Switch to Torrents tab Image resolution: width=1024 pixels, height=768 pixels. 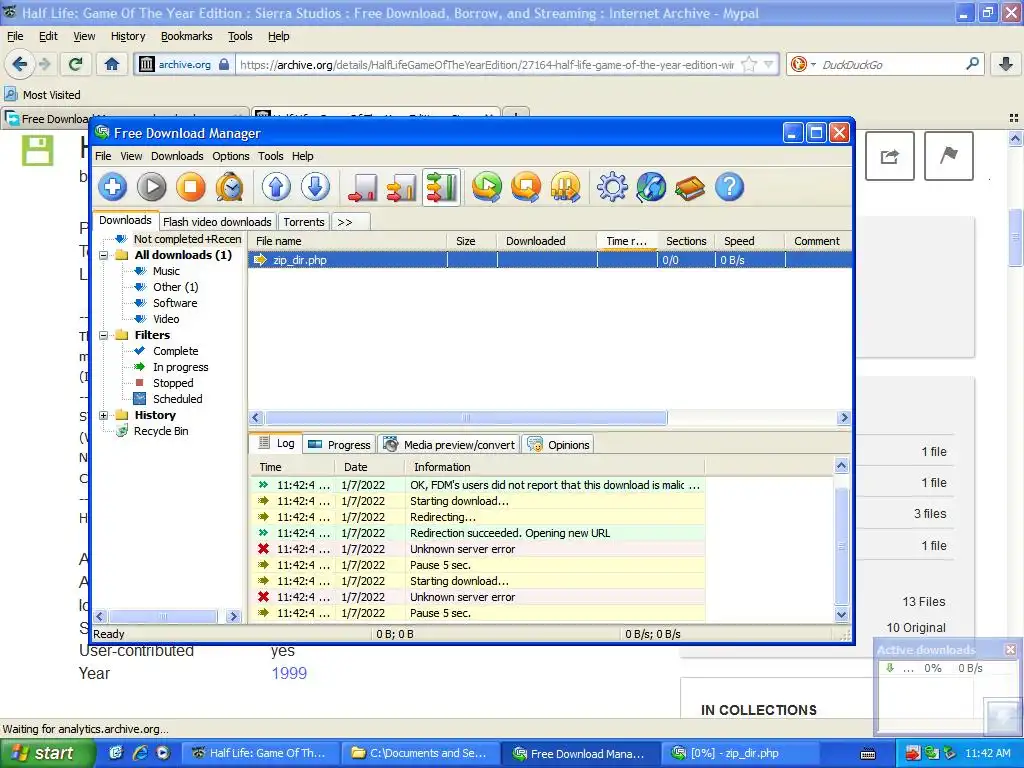click(304, 222)
